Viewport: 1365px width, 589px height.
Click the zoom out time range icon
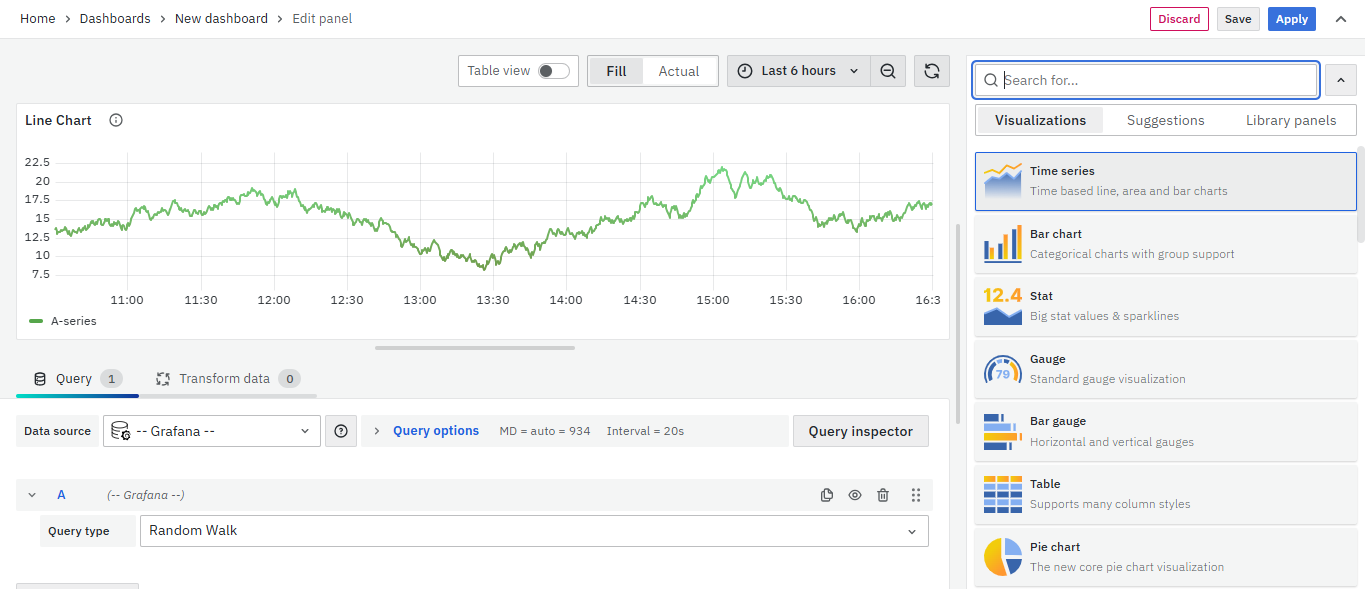pyautogui.click(x=887, y=71)
